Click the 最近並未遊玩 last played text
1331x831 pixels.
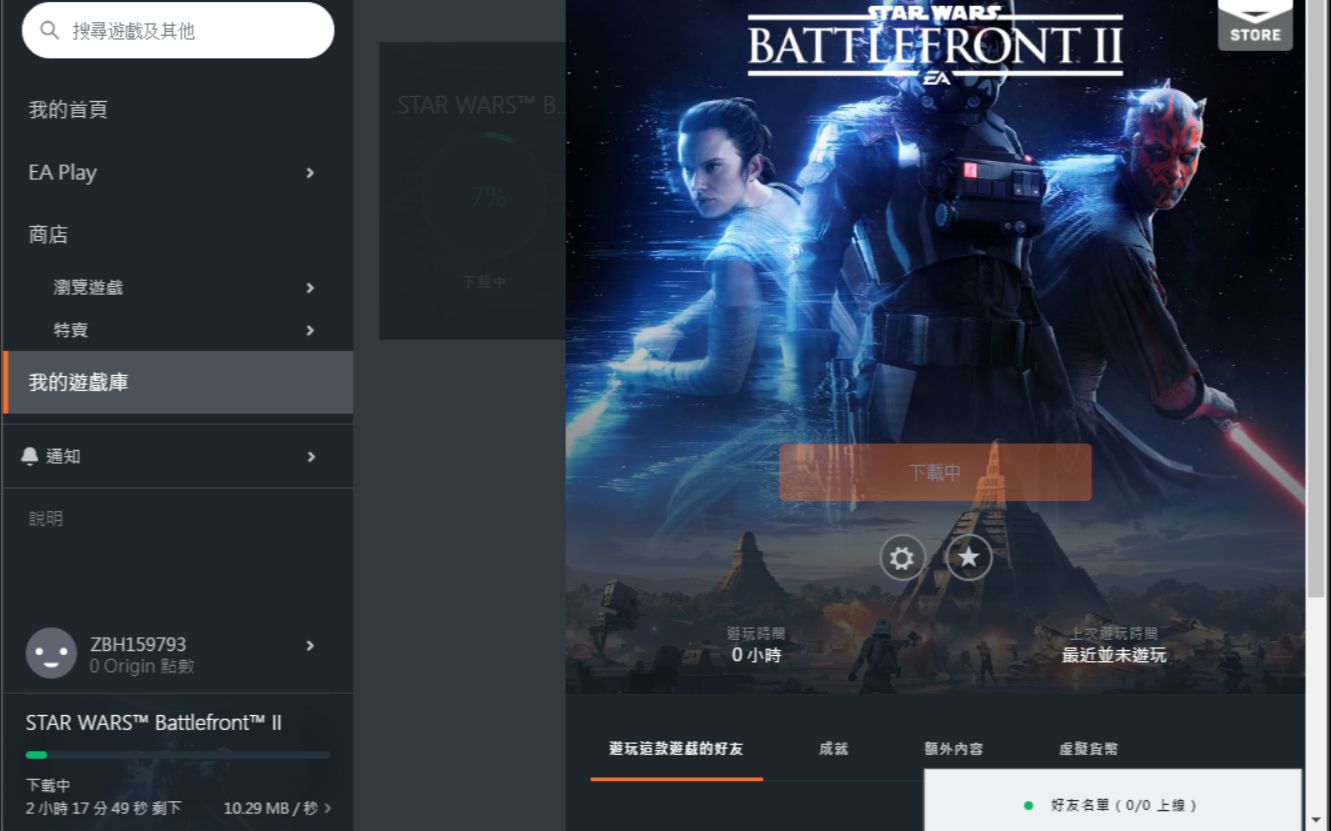tap(1114, 655)
